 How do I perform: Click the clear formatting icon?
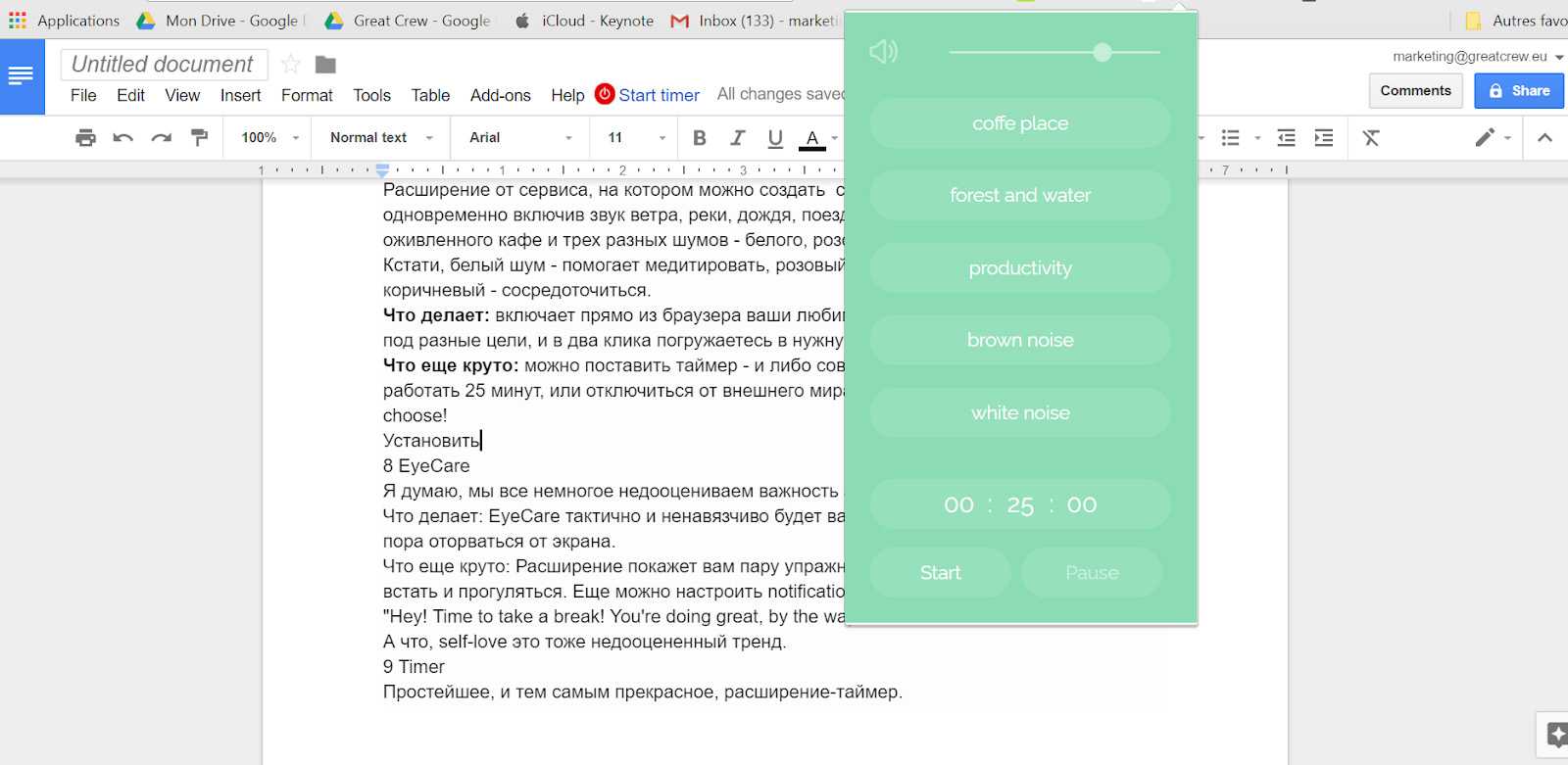[x=1371, y=138]
